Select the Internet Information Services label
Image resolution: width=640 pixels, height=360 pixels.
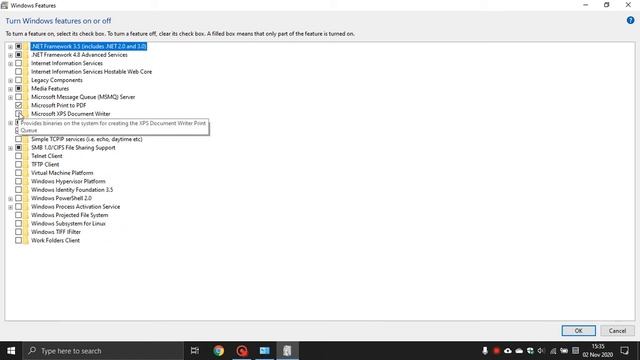coord(67,63)
